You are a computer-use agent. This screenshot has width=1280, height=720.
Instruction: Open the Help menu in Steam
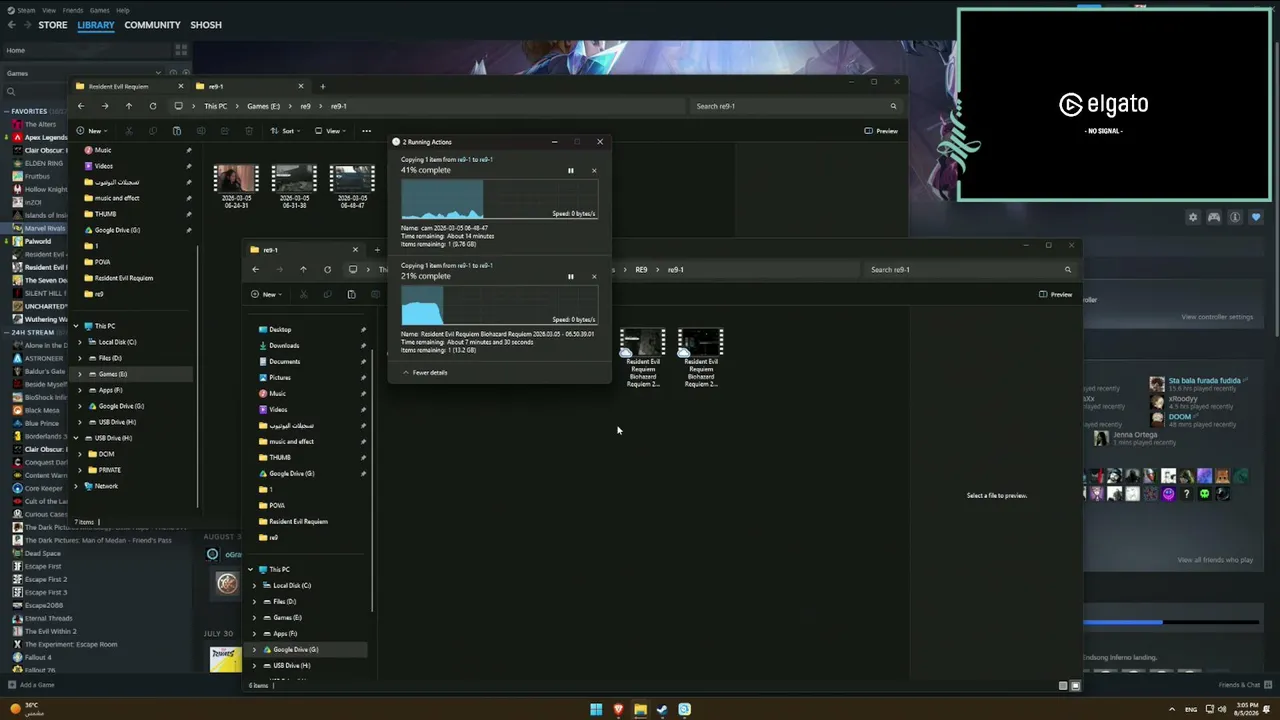[123, 10]
